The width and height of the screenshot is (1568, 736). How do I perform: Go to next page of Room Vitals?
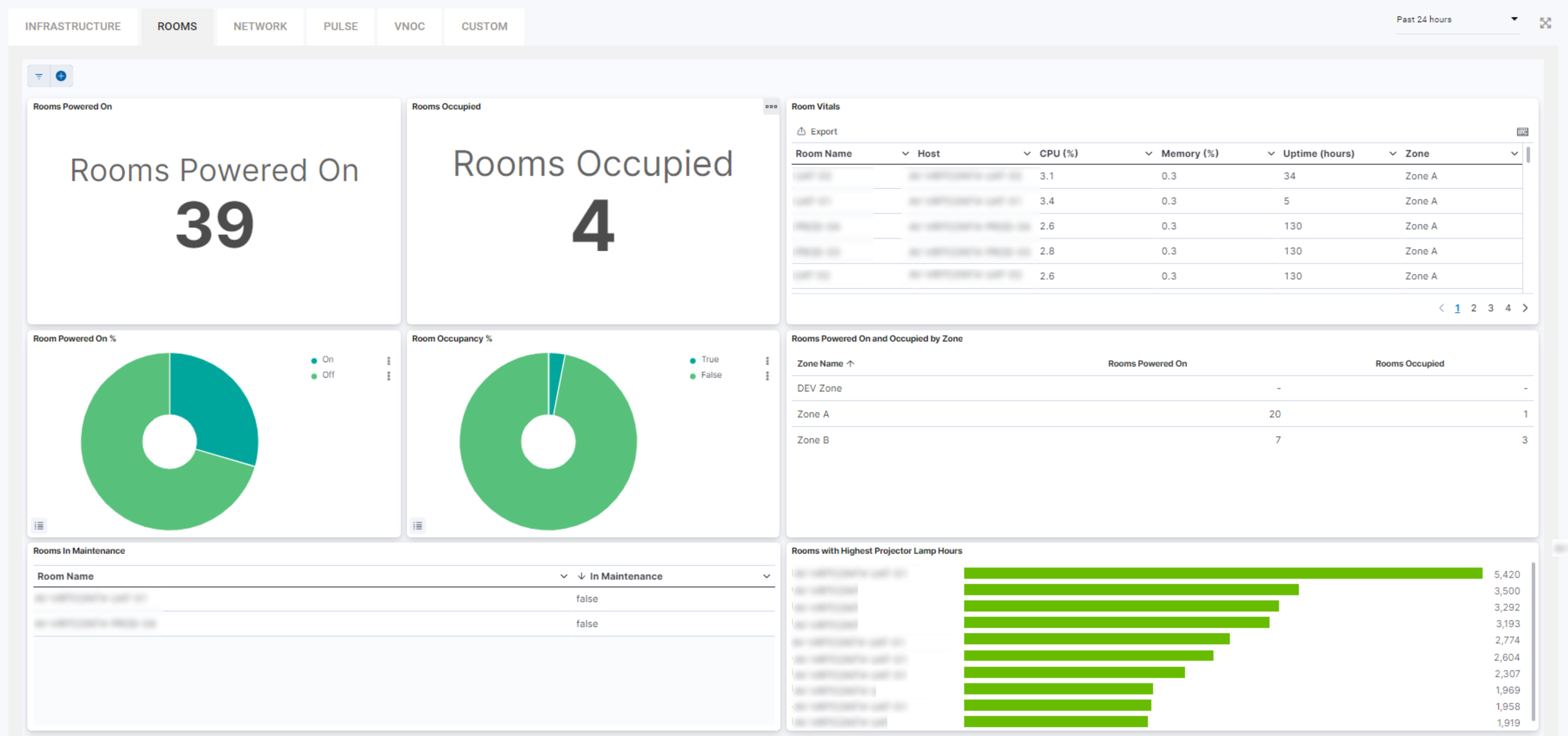(x=1525, y=308)
